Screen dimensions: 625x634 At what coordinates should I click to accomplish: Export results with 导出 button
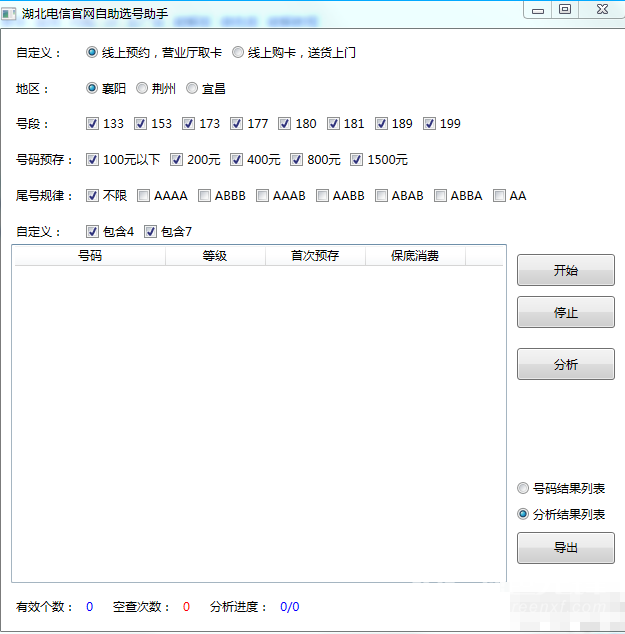pos(566,548)
